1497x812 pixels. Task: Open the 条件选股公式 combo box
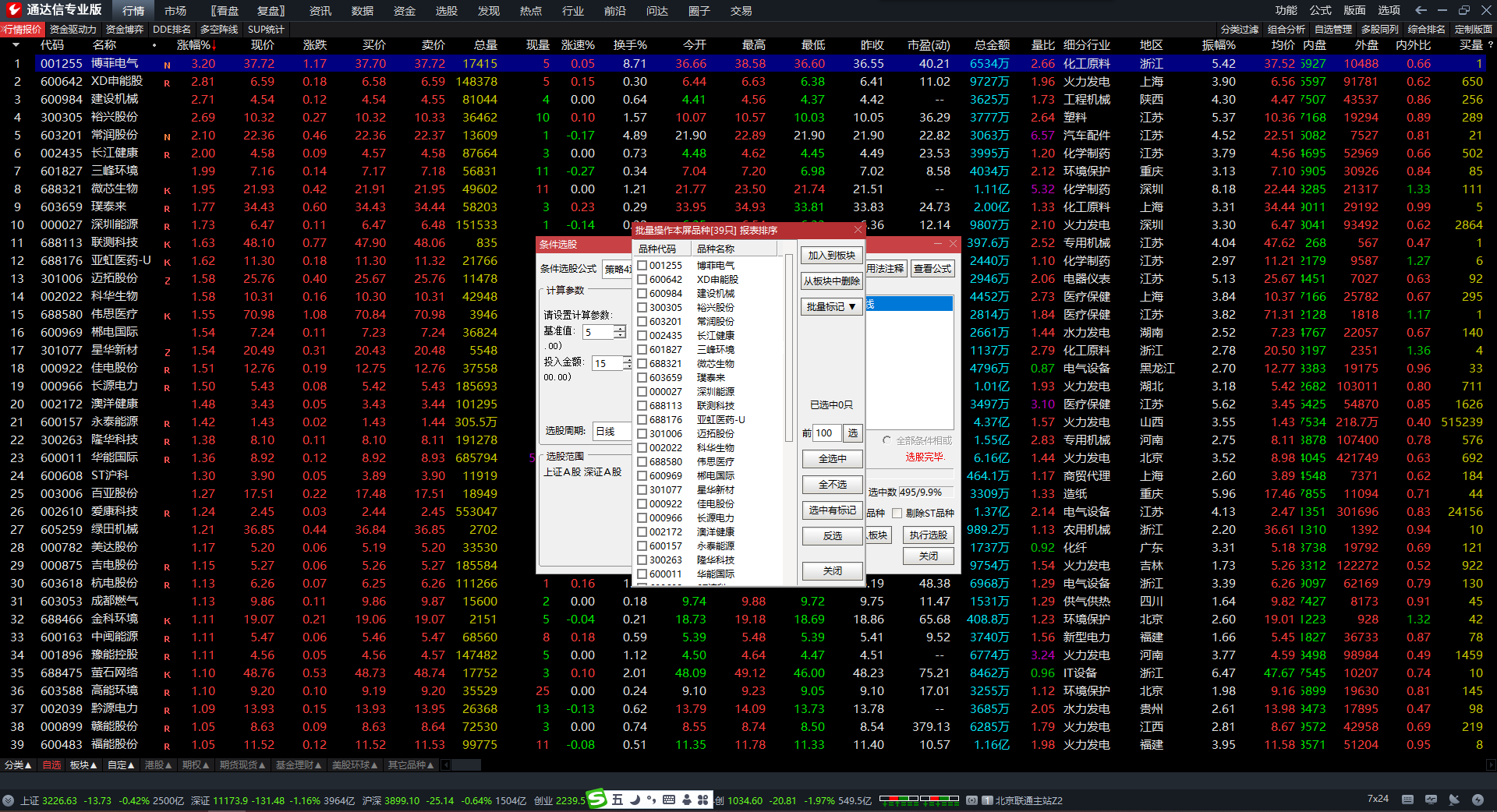pos(617,269)
